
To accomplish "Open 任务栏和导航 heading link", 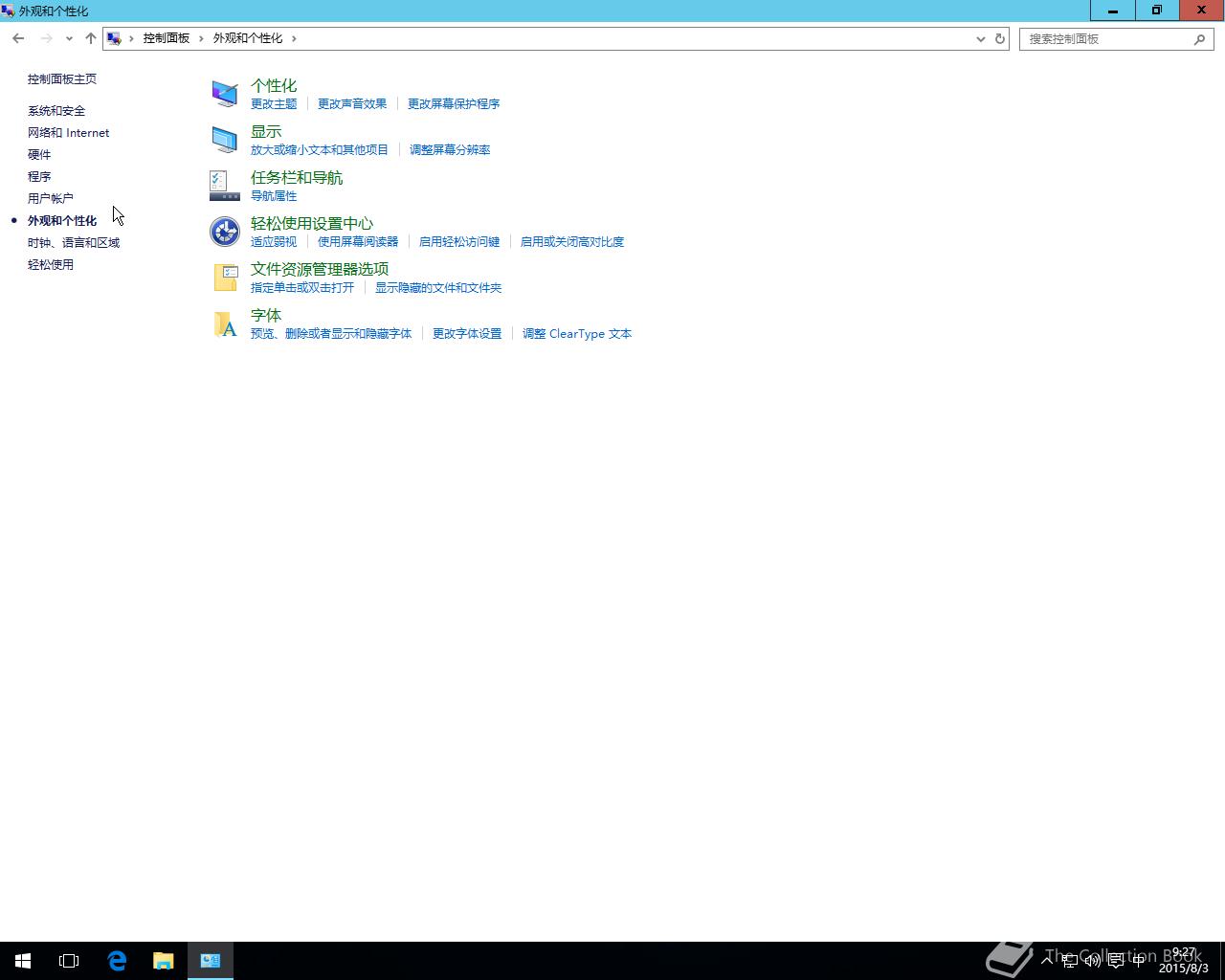I will 297,177.
